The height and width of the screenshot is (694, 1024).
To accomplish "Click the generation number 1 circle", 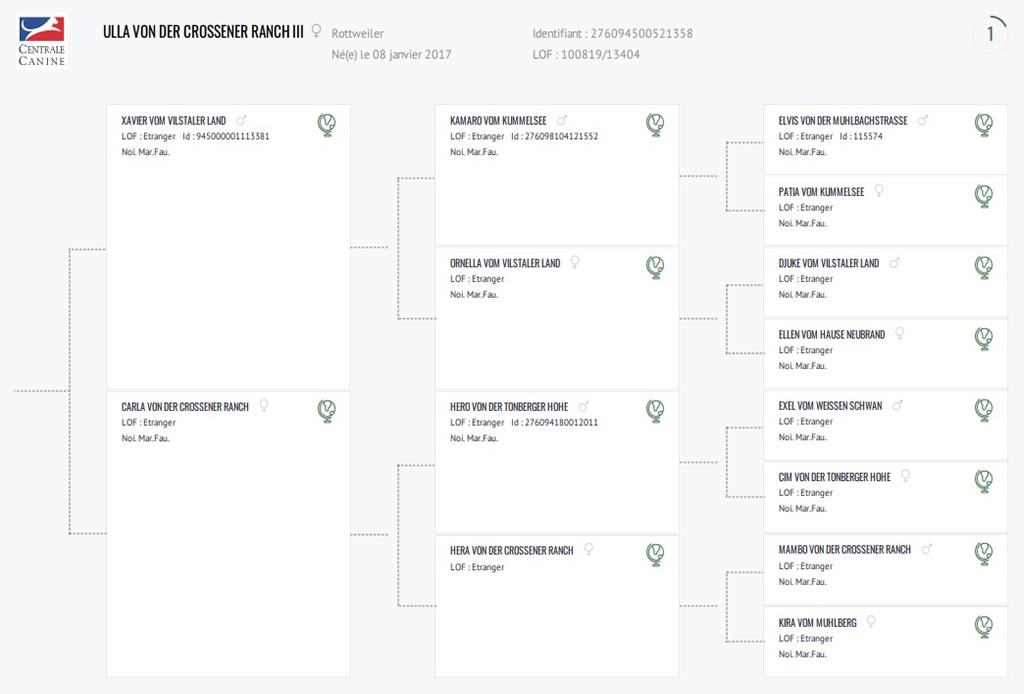I will [990, 34].
